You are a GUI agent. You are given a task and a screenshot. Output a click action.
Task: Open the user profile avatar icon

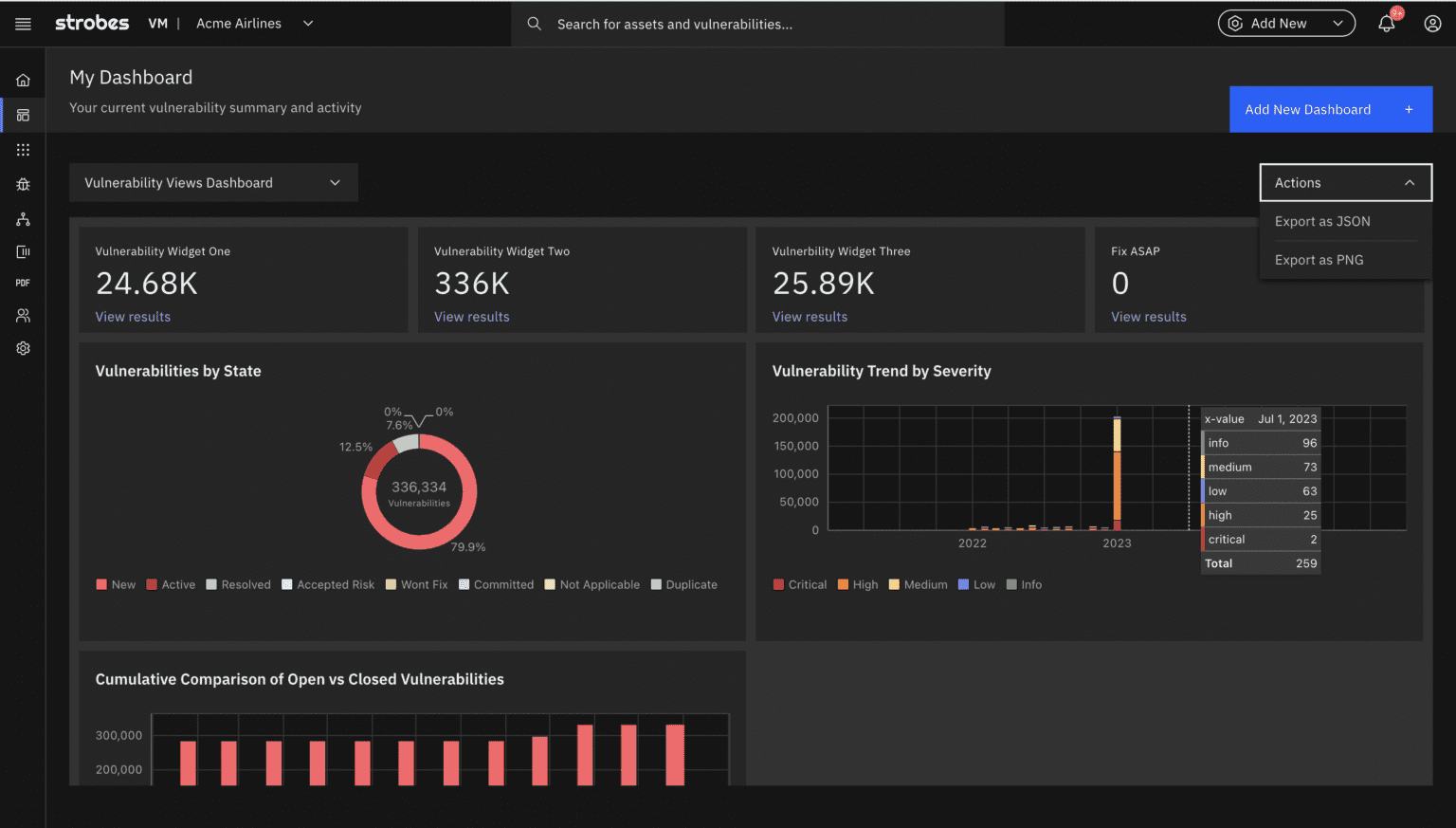coord(1431,23)
